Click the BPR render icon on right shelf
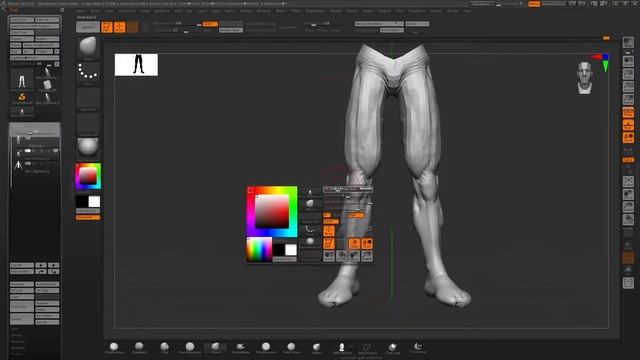 click(x=628, y=42)
